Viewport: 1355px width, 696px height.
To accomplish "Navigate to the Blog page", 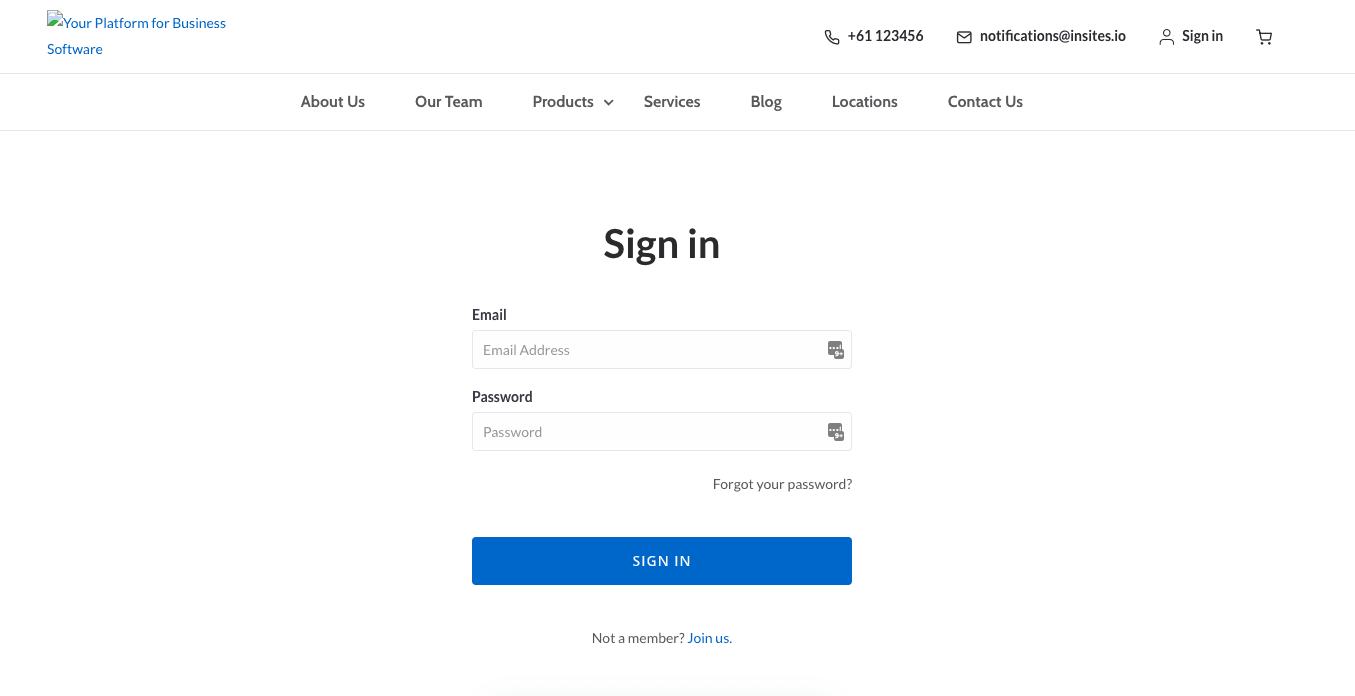I will coord(766,102).
